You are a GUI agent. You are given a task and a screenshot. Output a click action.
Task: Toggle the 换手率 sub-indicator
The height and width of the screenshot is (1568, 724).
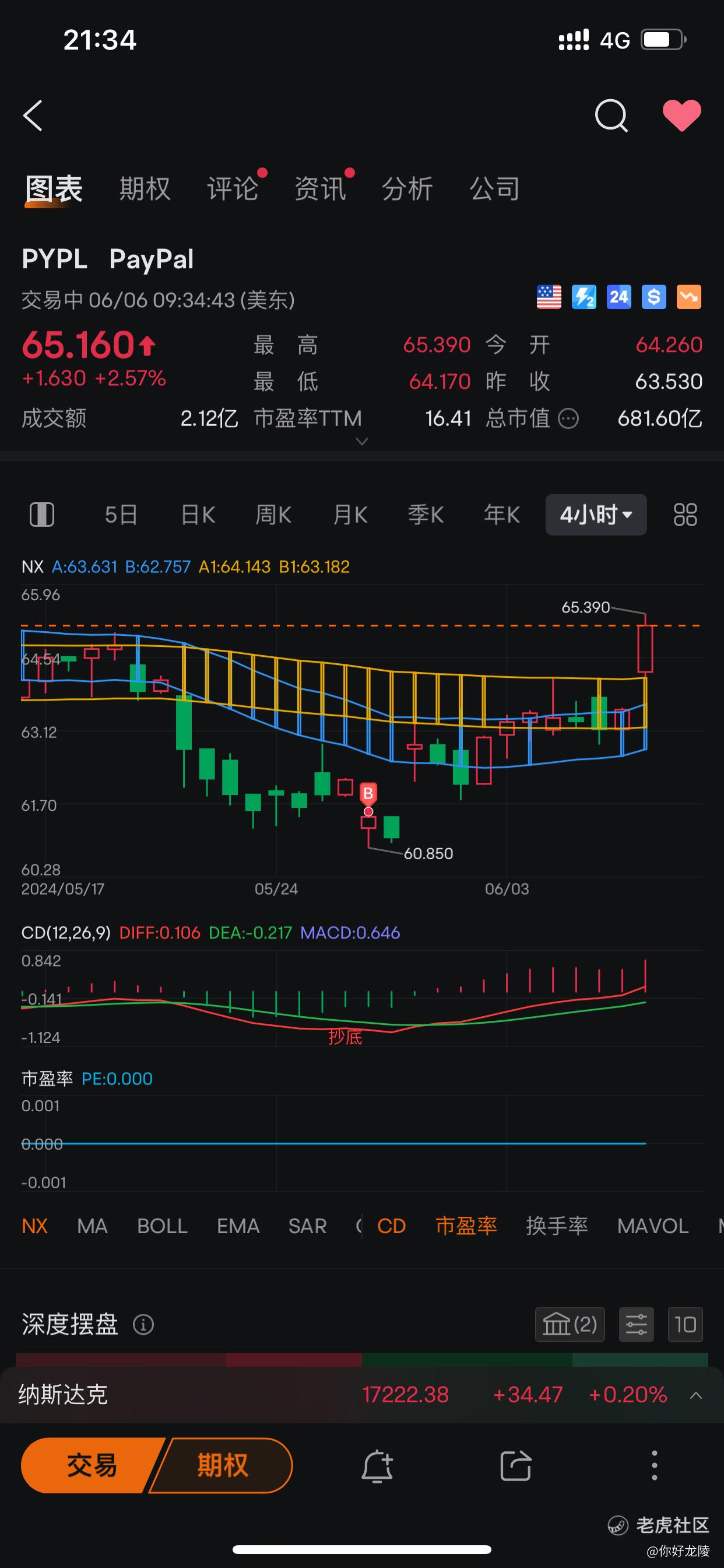point(557,1226)
